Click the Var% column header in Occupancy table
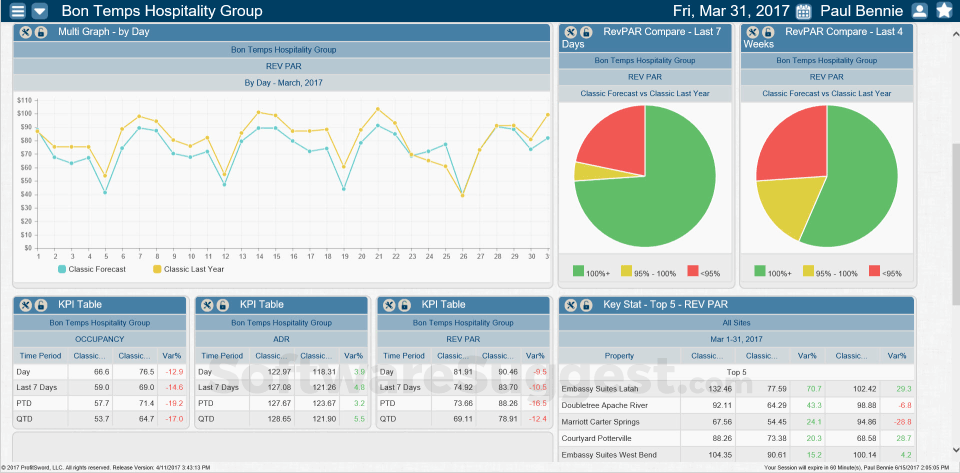The width and height of the screenshot is (960, 473). (171, 356)
